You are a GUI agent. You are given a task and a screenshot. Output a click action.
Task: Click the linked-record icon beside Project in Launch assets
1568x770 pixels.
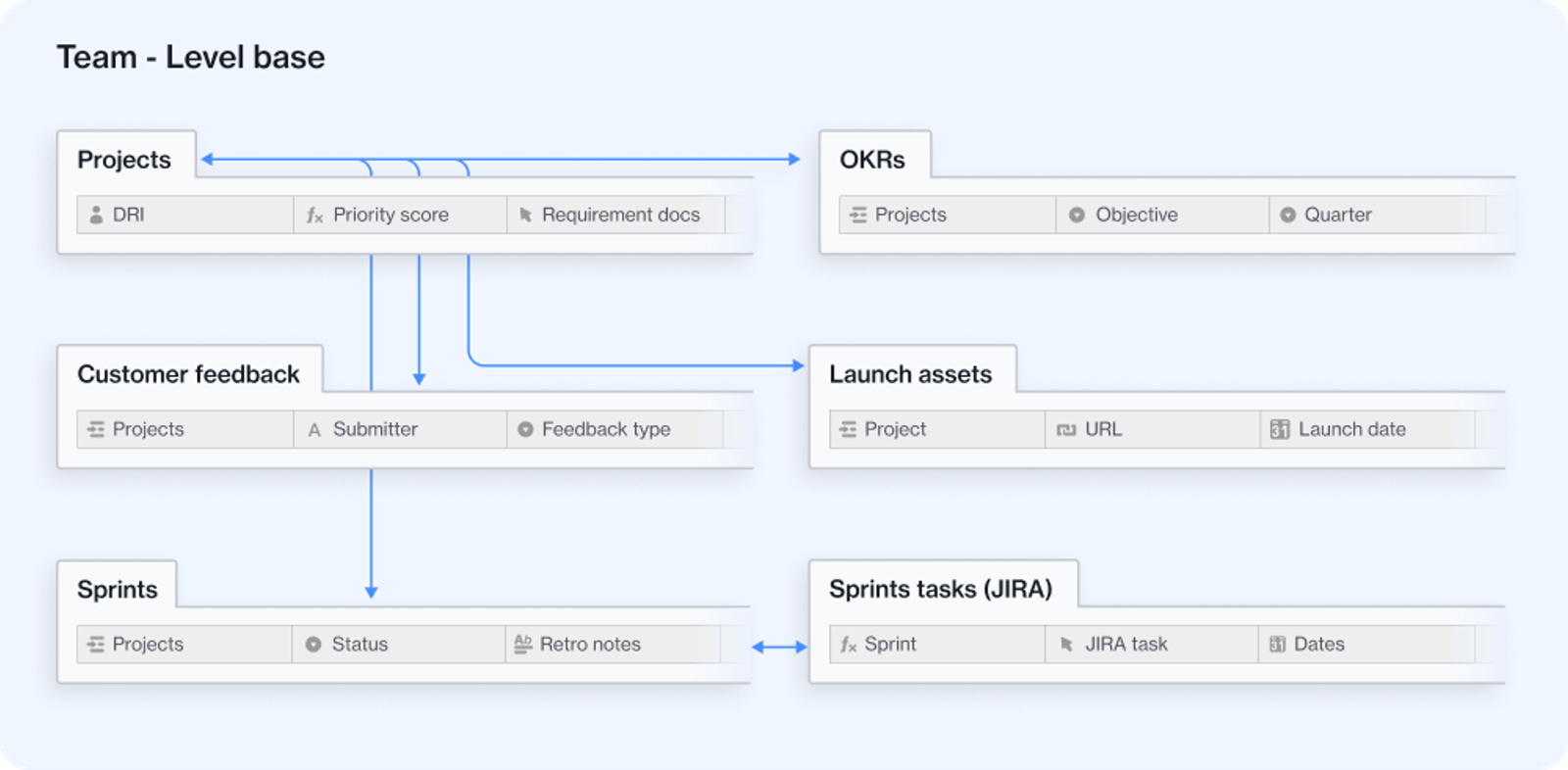pos(849,429)
